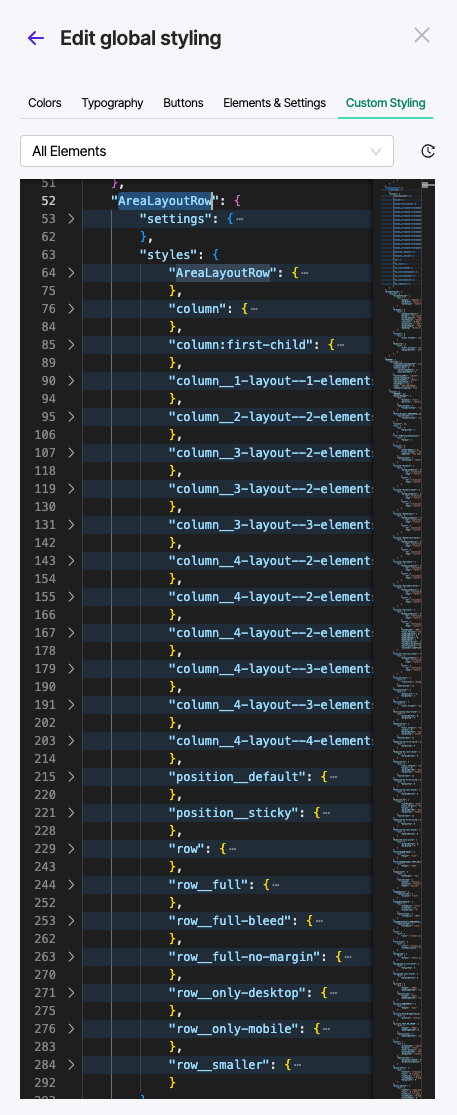Unfold the "position__sticky" section

[x=70, y=812]
